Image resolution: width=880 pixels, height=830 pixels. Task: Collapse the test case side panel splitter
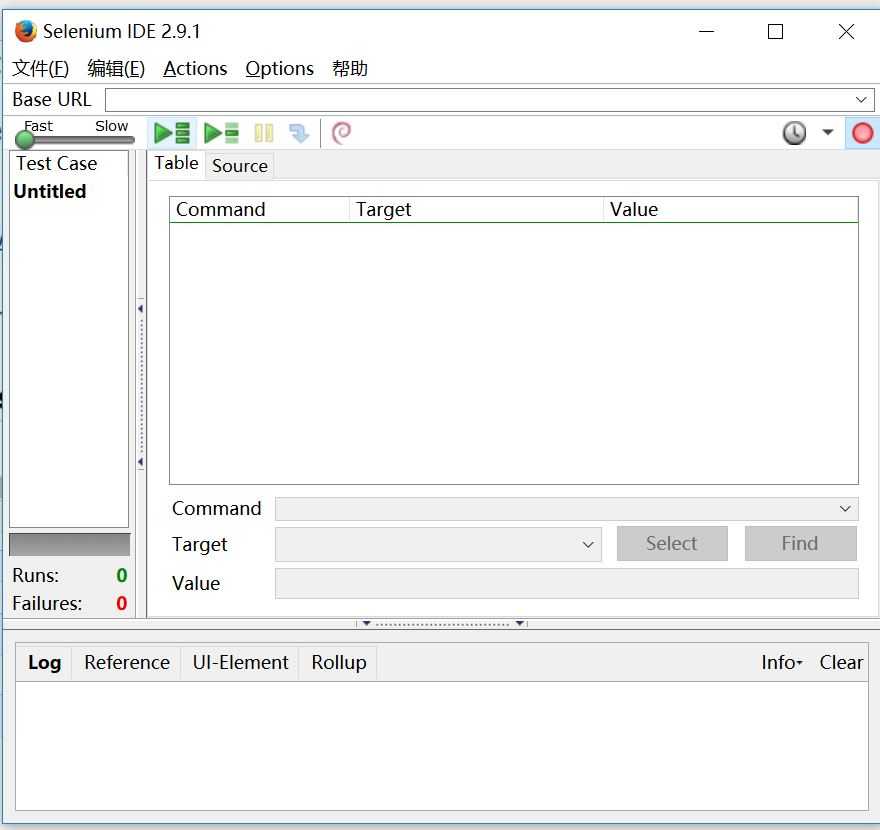coord(140,386)
